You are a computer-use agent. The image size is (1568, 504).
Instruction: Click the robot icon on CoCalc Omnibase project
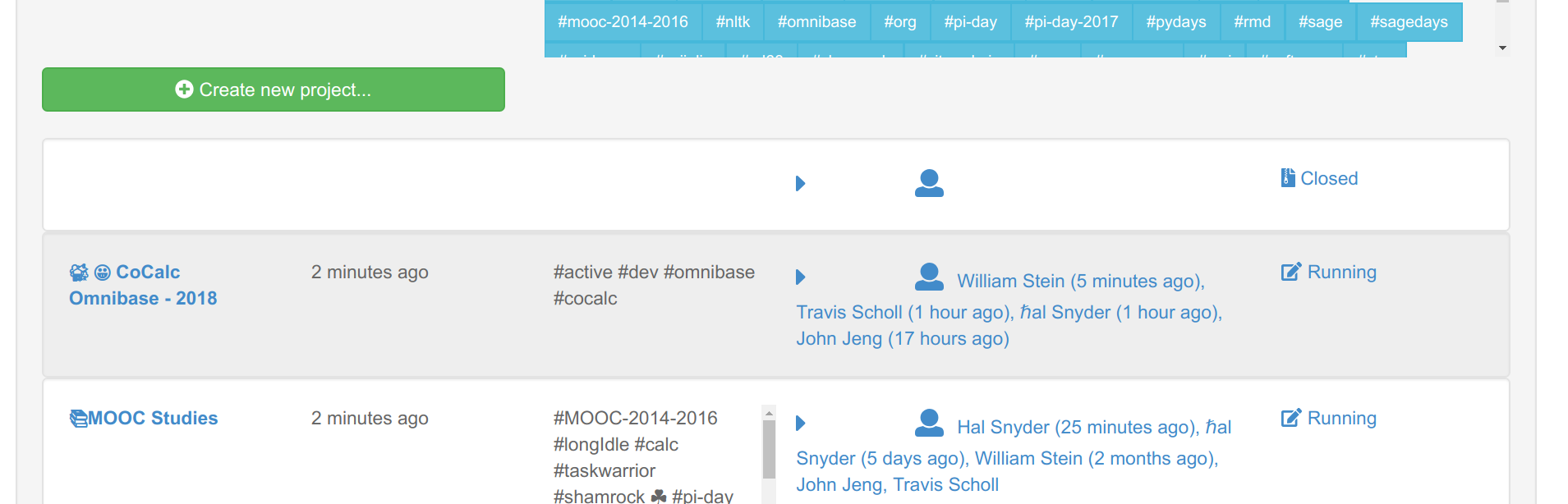pos(77,271)
